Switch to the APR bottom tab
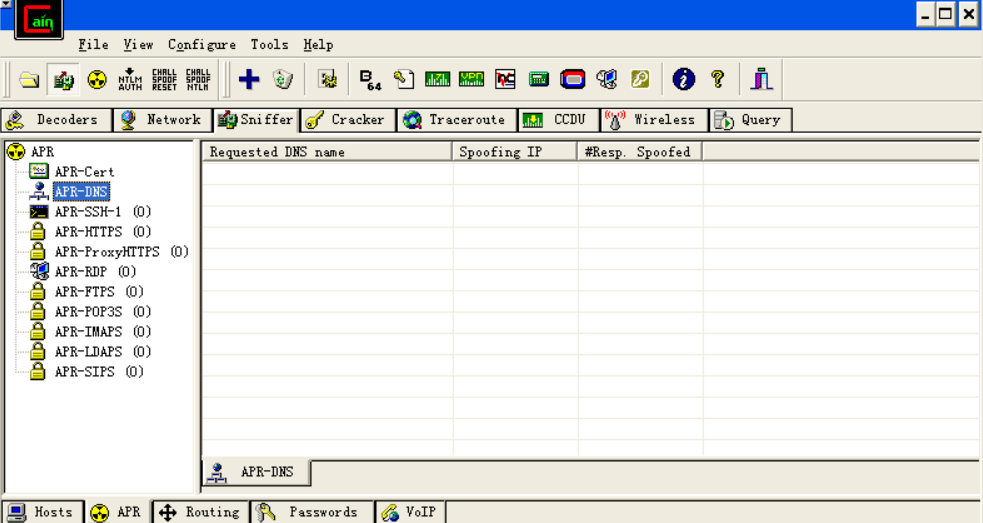 [118, 512]
